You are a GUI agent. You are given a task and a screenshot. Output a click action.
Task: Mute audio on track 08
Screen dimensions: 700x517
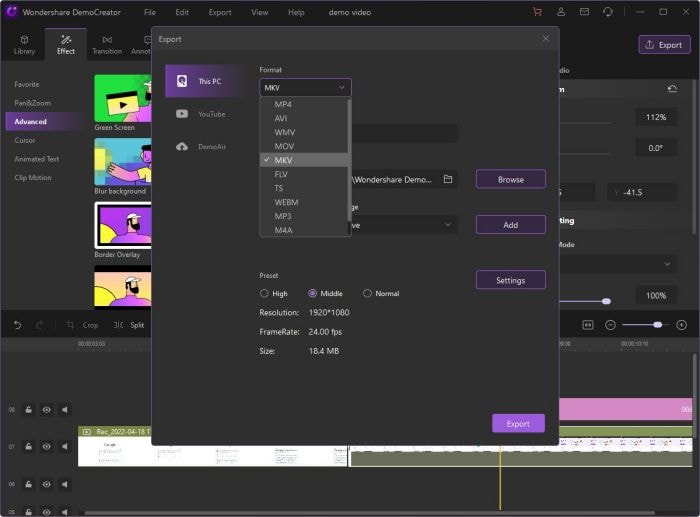click(65, 409)
